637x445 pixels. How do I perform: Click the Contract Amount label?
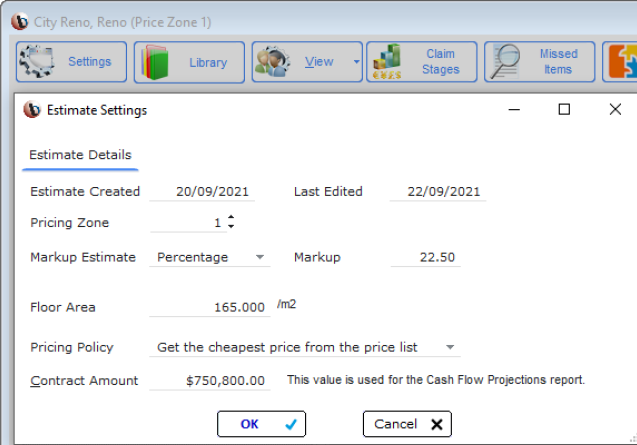tap(84, 381)
